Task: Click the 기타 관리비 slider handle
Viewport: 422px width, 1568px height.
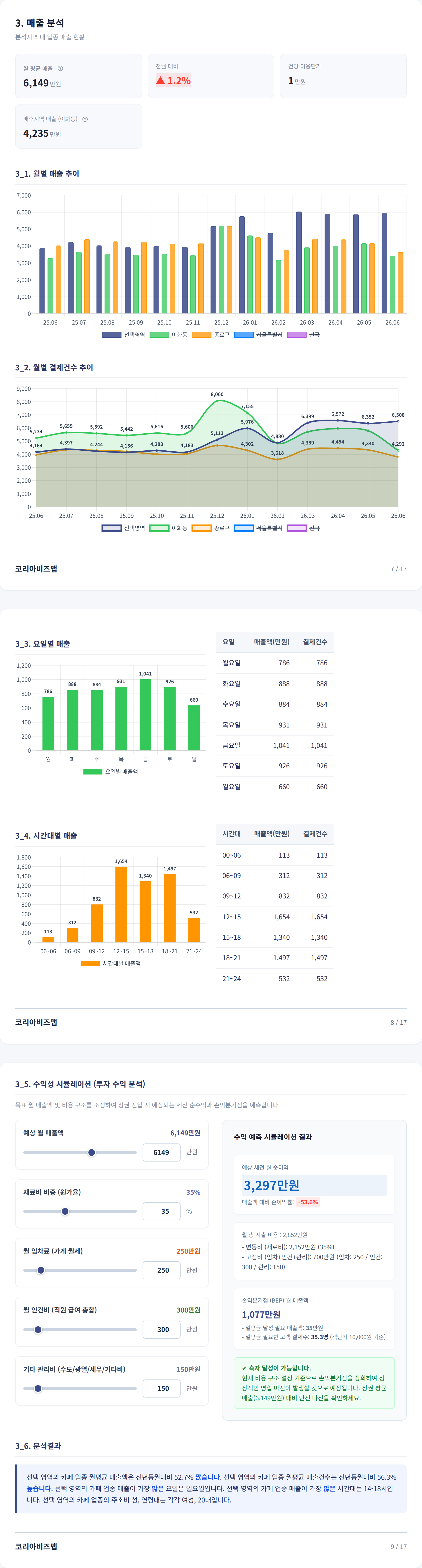Action: click(x=38, y=1389)
